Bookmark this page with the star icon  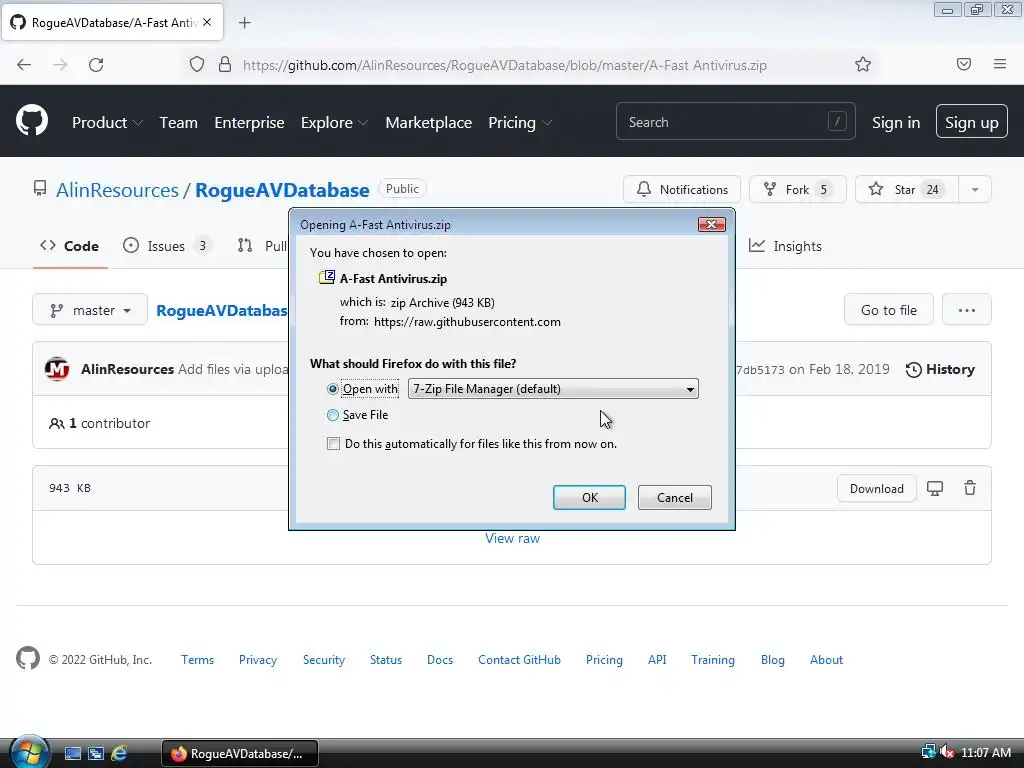863,64
